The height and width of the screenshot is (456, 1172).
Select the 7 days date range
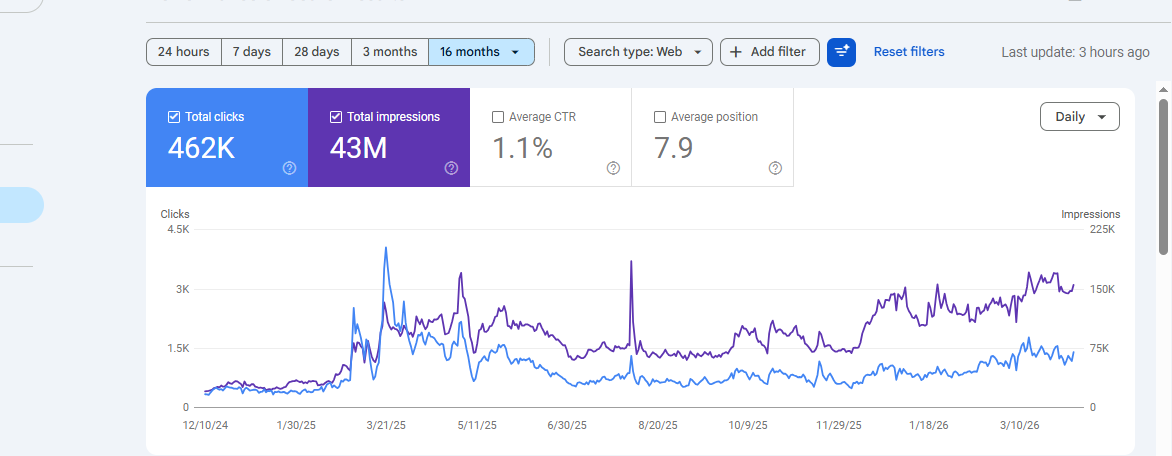coord(252,52)
